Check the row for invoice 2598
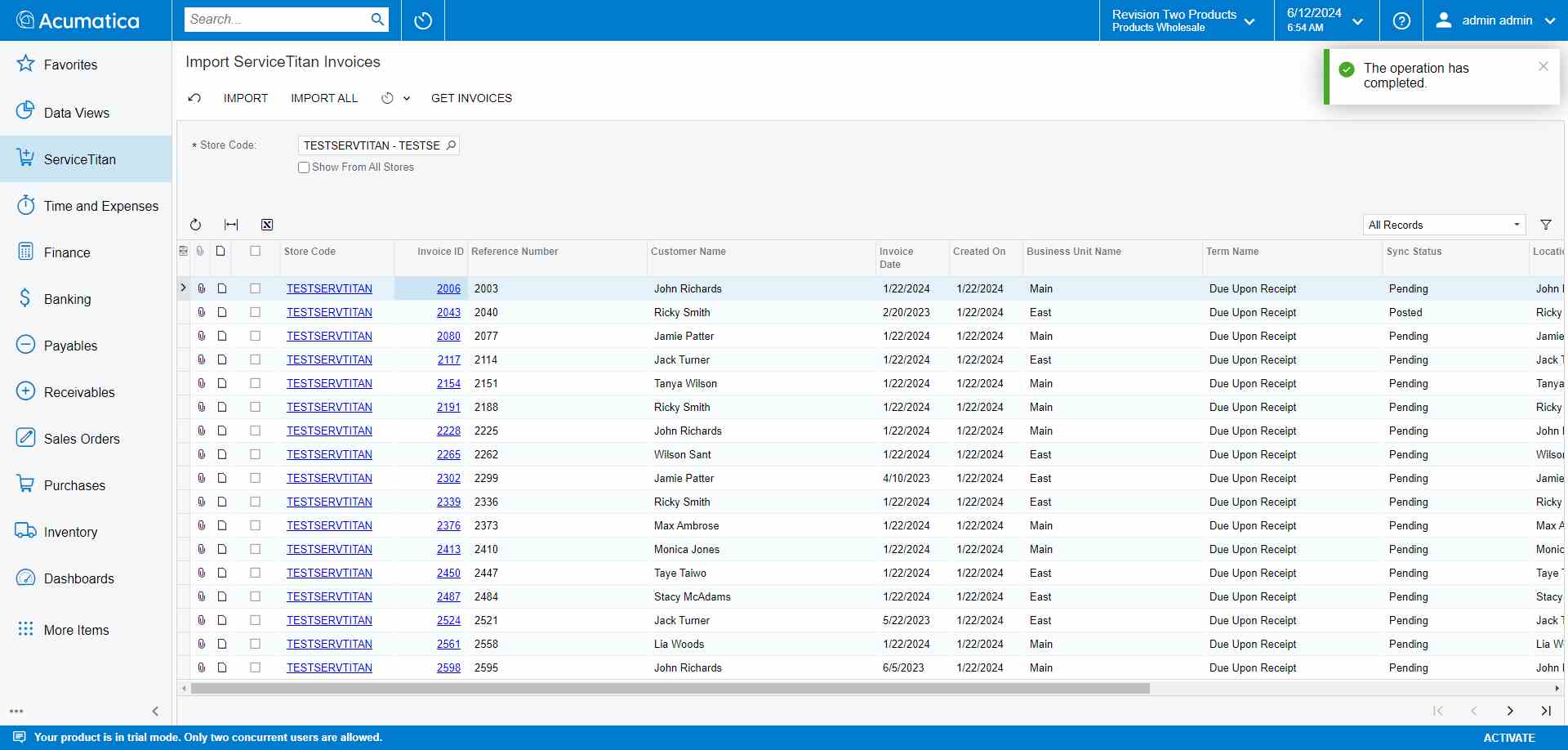This screenshot has height=750, width=1568. click(256, 667)
